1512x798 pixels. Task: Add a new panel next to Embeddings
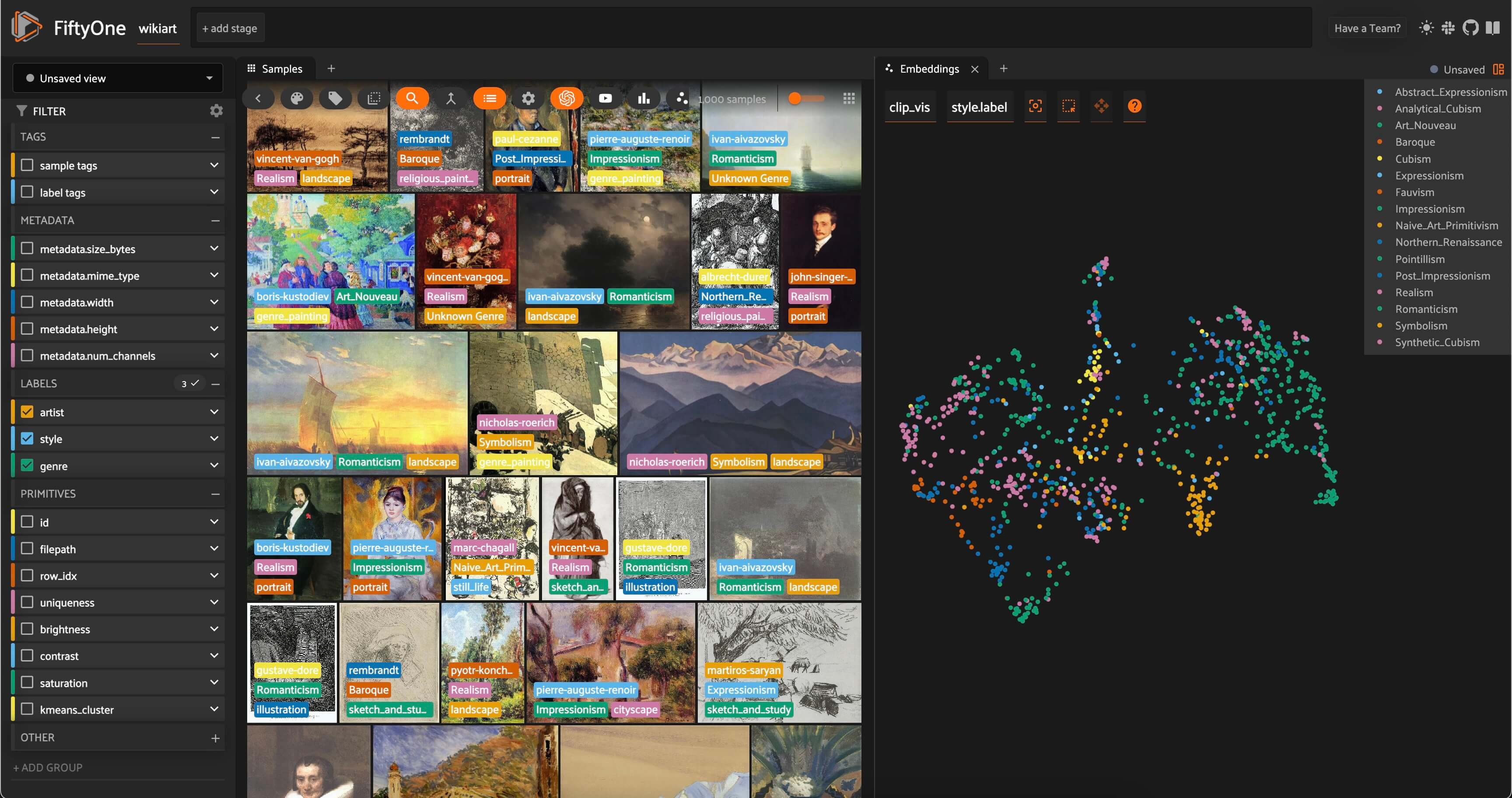click(x=1004, y=69)
